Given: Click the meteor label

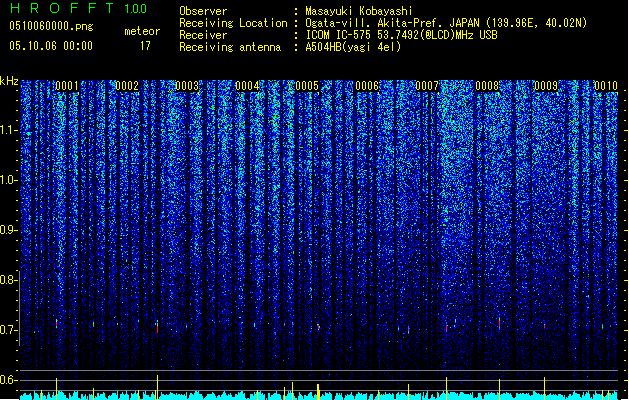Looking at the screenshot, I should coord(142,31).
